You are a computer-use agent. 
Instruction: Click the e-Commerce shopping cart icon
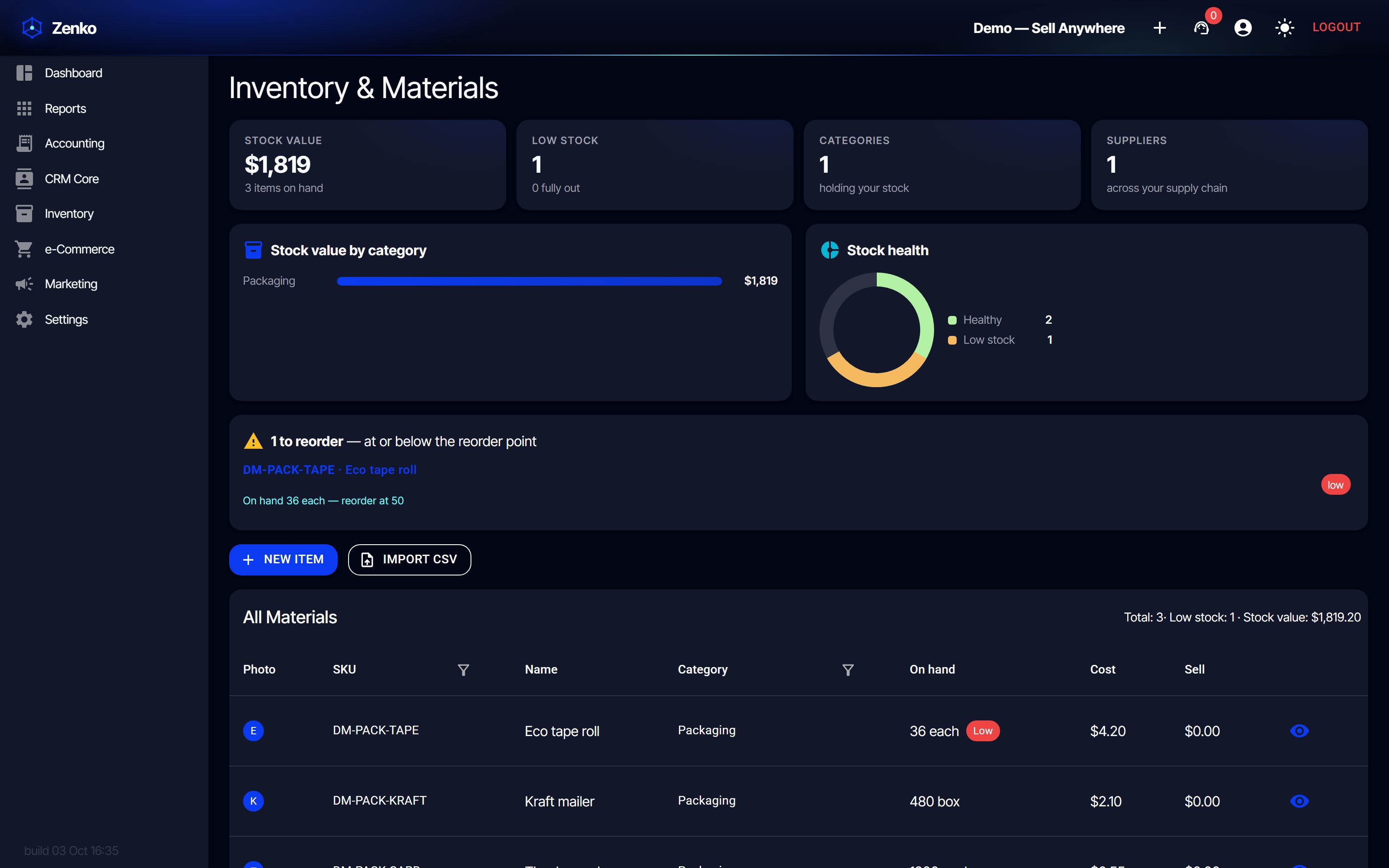(x=24, y=249)
